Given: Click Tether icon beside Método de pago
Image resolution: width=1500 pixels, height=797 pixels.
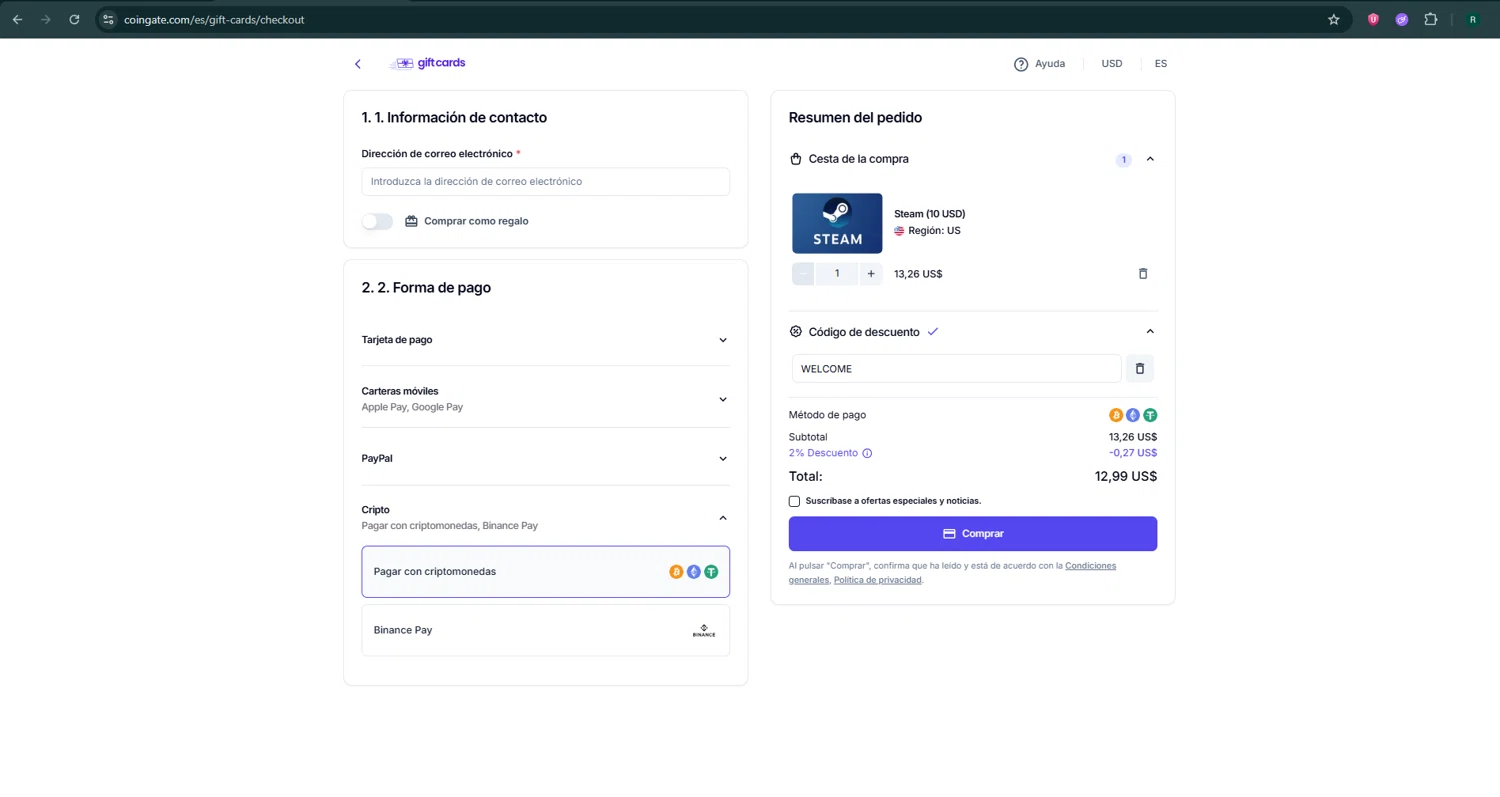Looking at the screenshot, I should point(1150,415).
